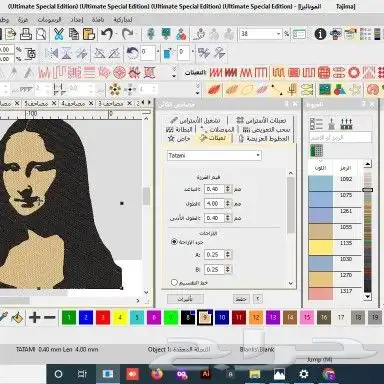Click the mirror horizontally icon
This screenshot has width=384, height=384.
tap(52, 53)
